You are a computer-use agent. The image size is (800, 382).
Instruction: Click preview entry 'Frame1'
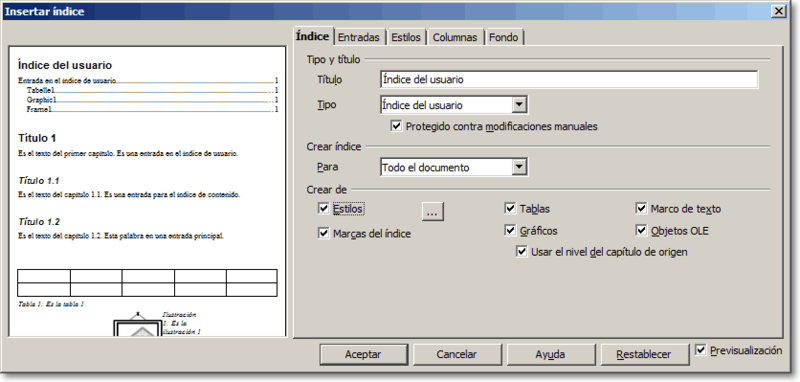[x=39, y=109]
